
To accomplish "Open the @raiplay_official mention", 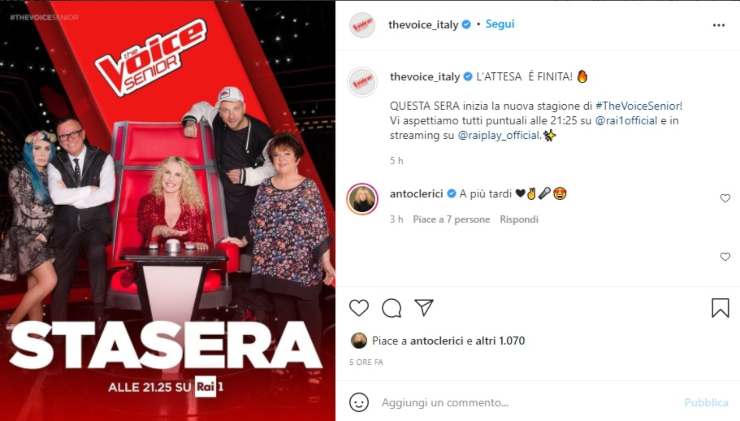I will click(x=499, y=135).
